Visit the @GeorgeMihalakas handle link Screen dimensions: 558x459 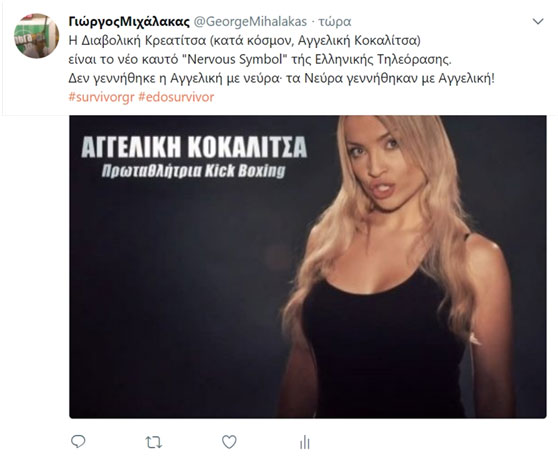(x=250, y=22)
